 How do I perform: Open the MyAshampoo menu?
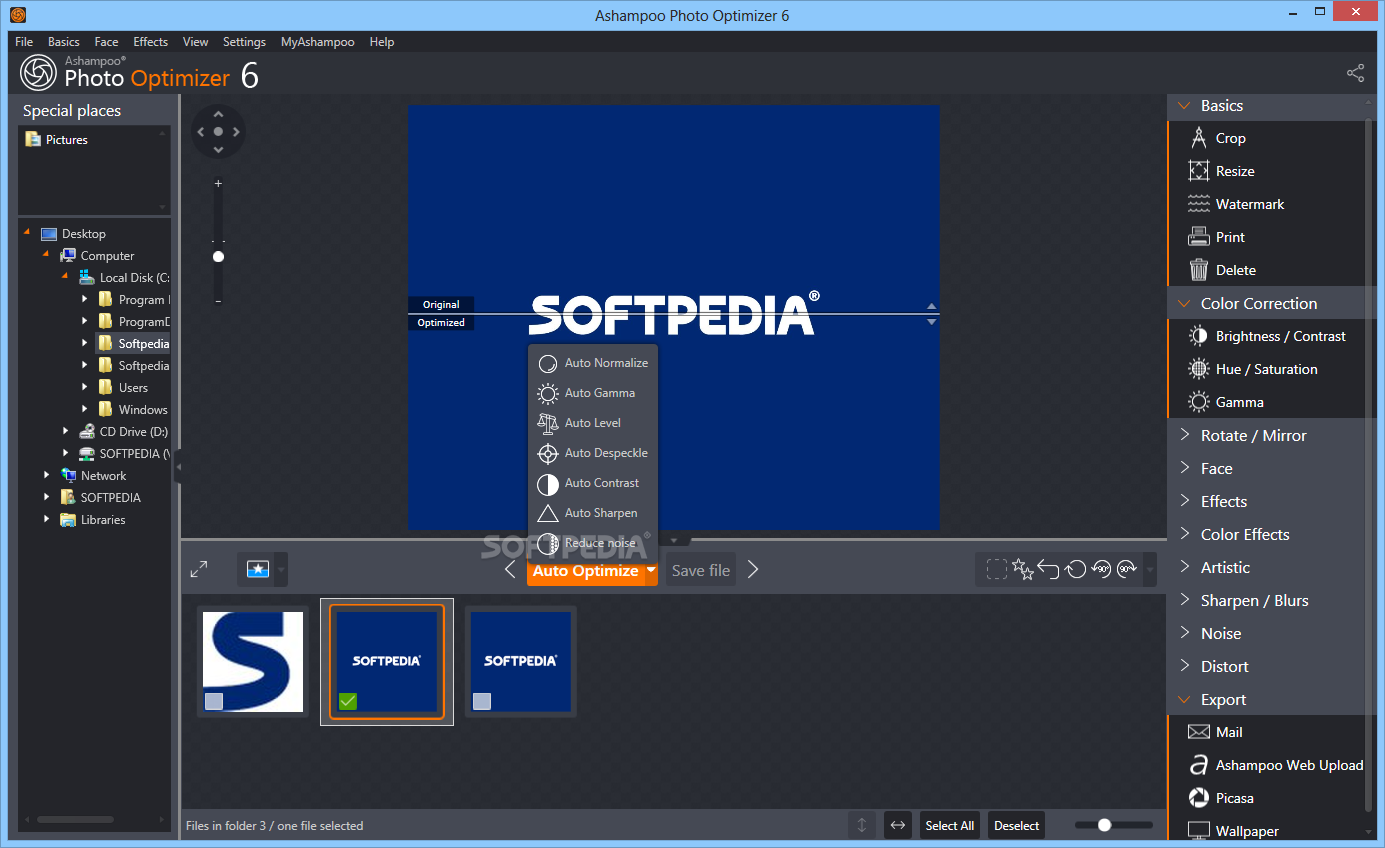(317, 41)
